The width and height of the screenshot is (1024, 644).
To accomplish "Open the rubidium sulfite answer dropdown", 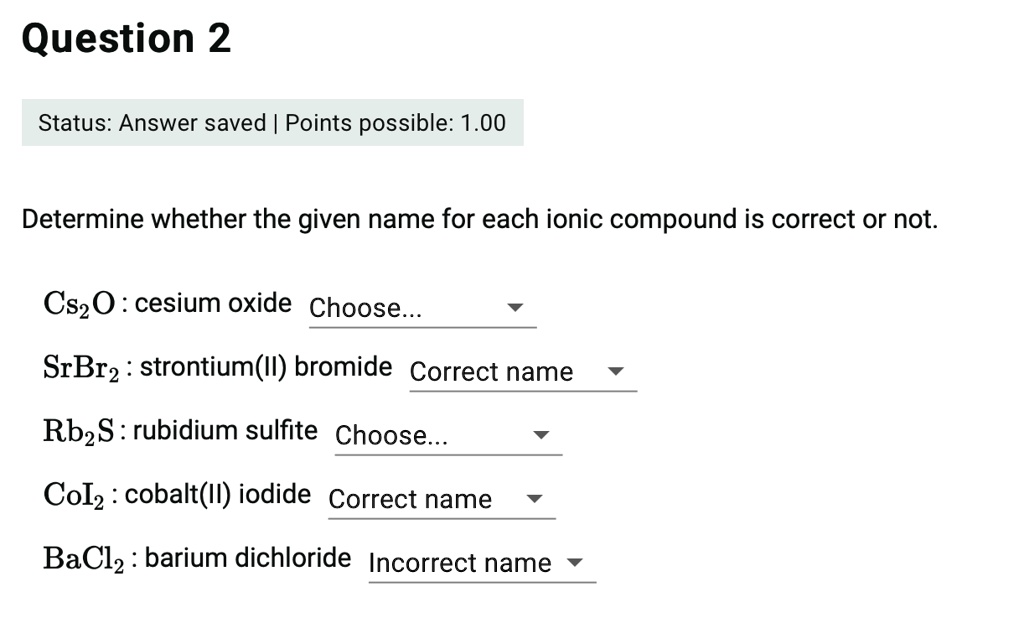I will 446,436.
